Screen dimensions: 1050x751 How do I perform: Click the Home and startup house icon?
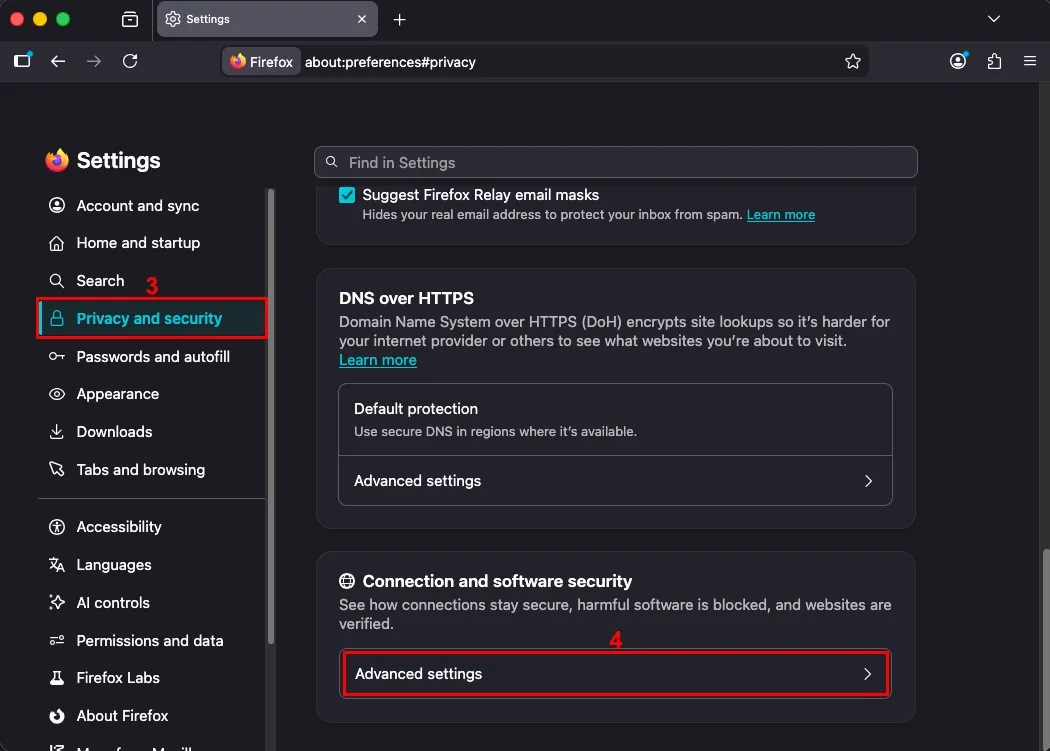click(x=57, y=243)
